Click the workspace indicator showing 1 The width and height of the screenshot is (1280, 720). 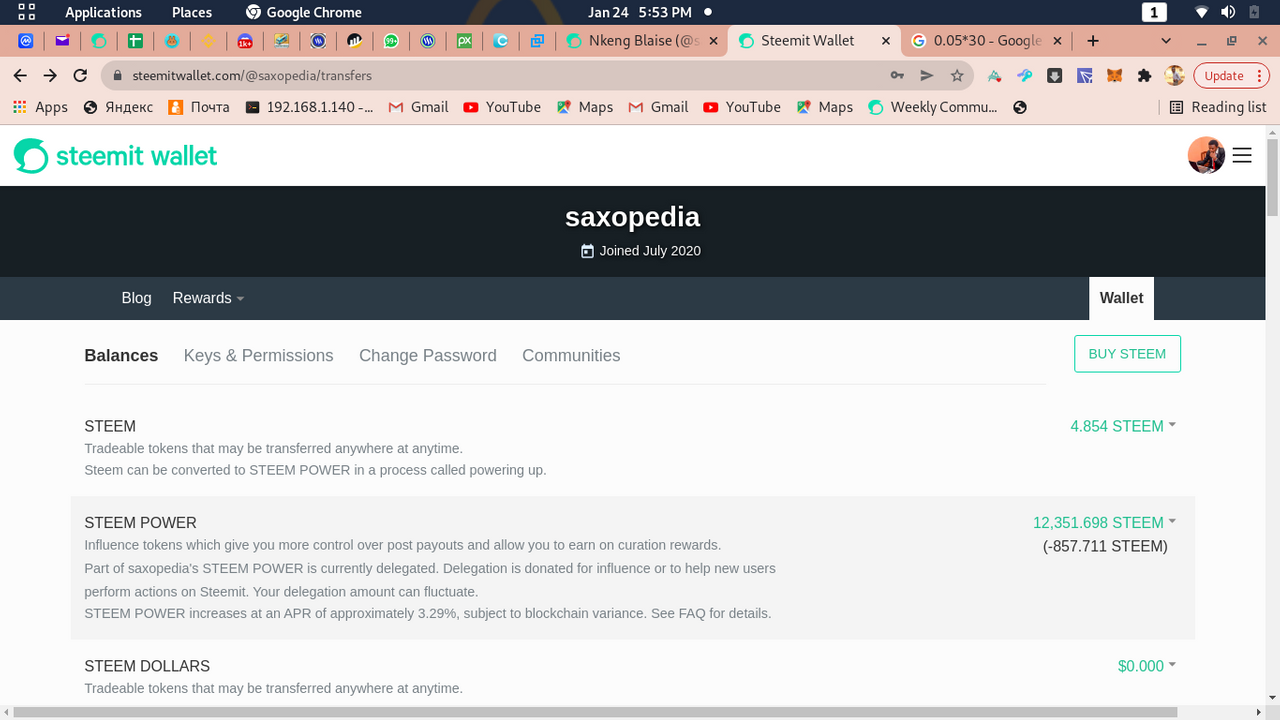pyautogui.click(x=1154, y=12)
